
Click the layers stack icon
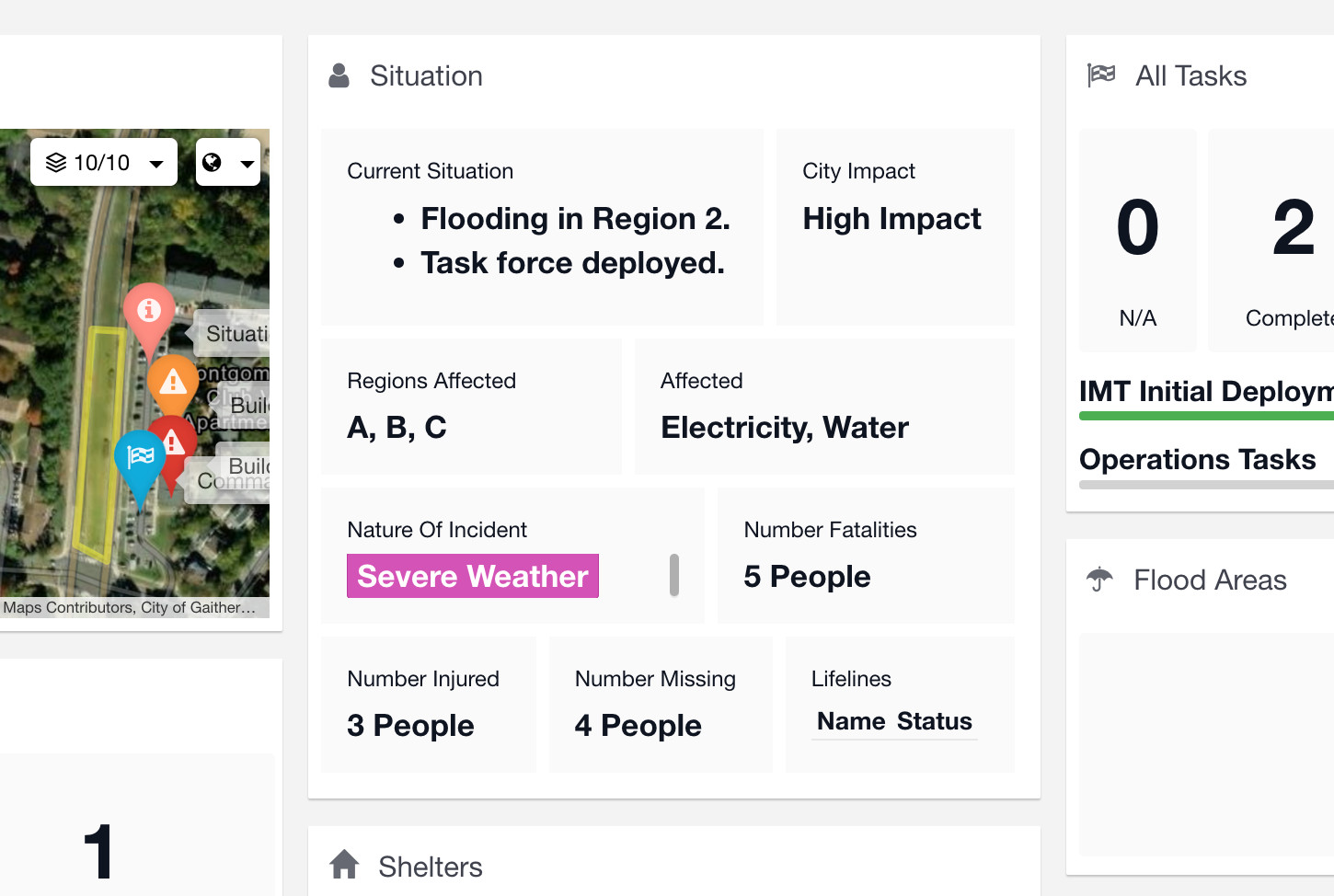56,163
